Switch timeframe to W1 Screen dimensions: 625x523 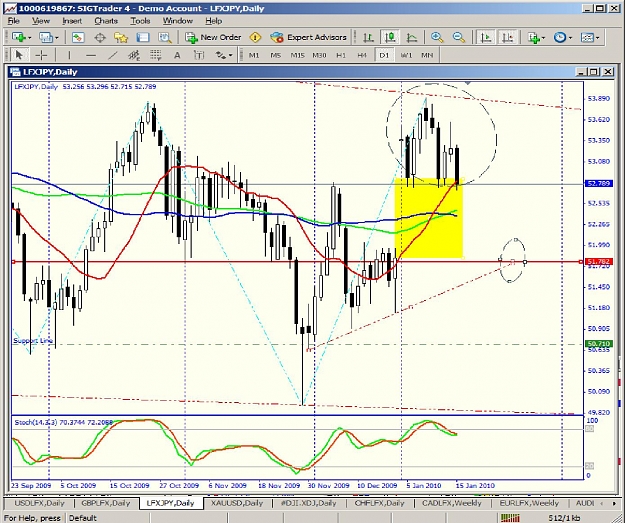coord(406,55)
